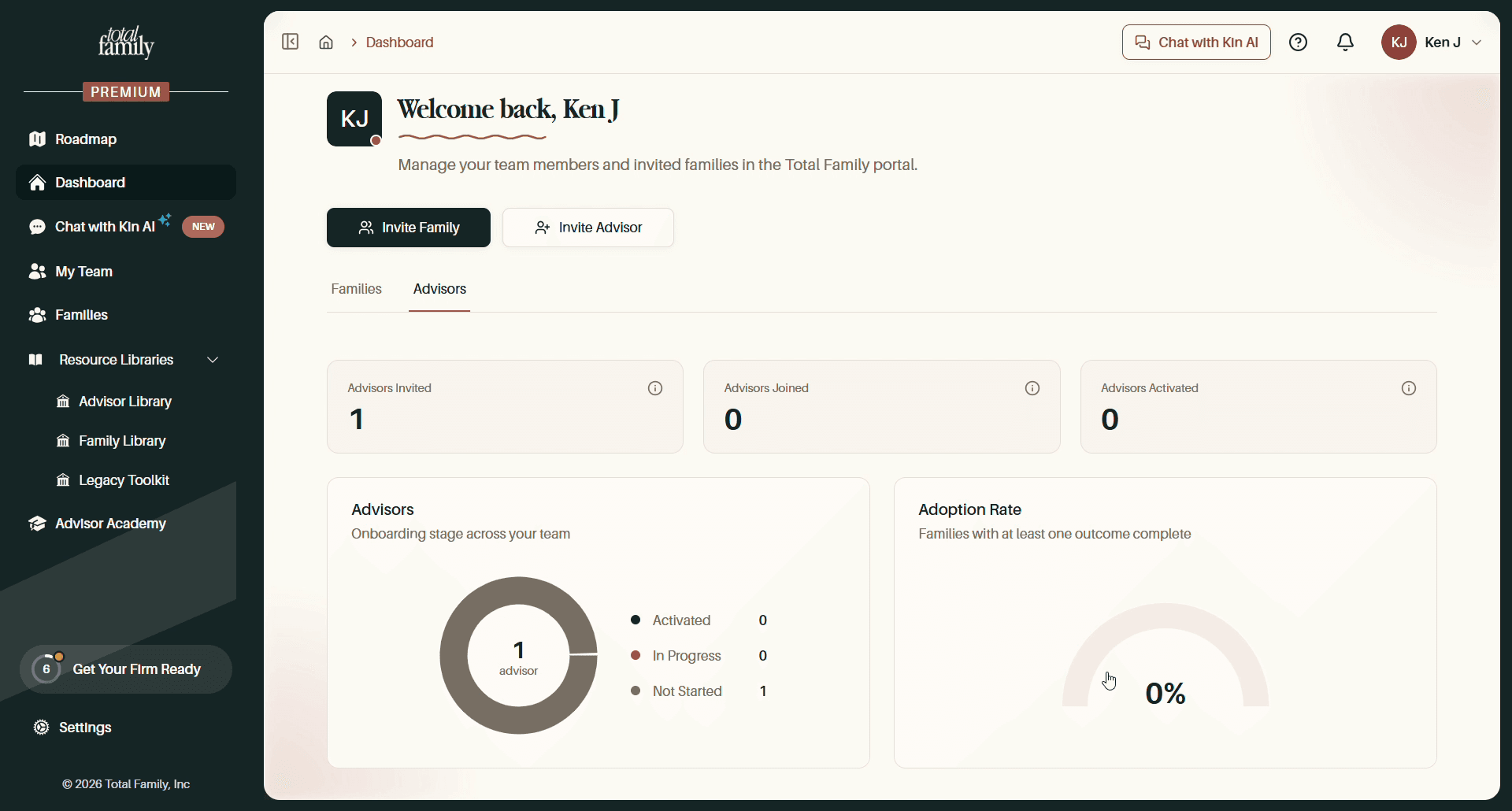Screen dimensions: 1512x811
Task: Open the notifications bell
Action: (1345, 43)
